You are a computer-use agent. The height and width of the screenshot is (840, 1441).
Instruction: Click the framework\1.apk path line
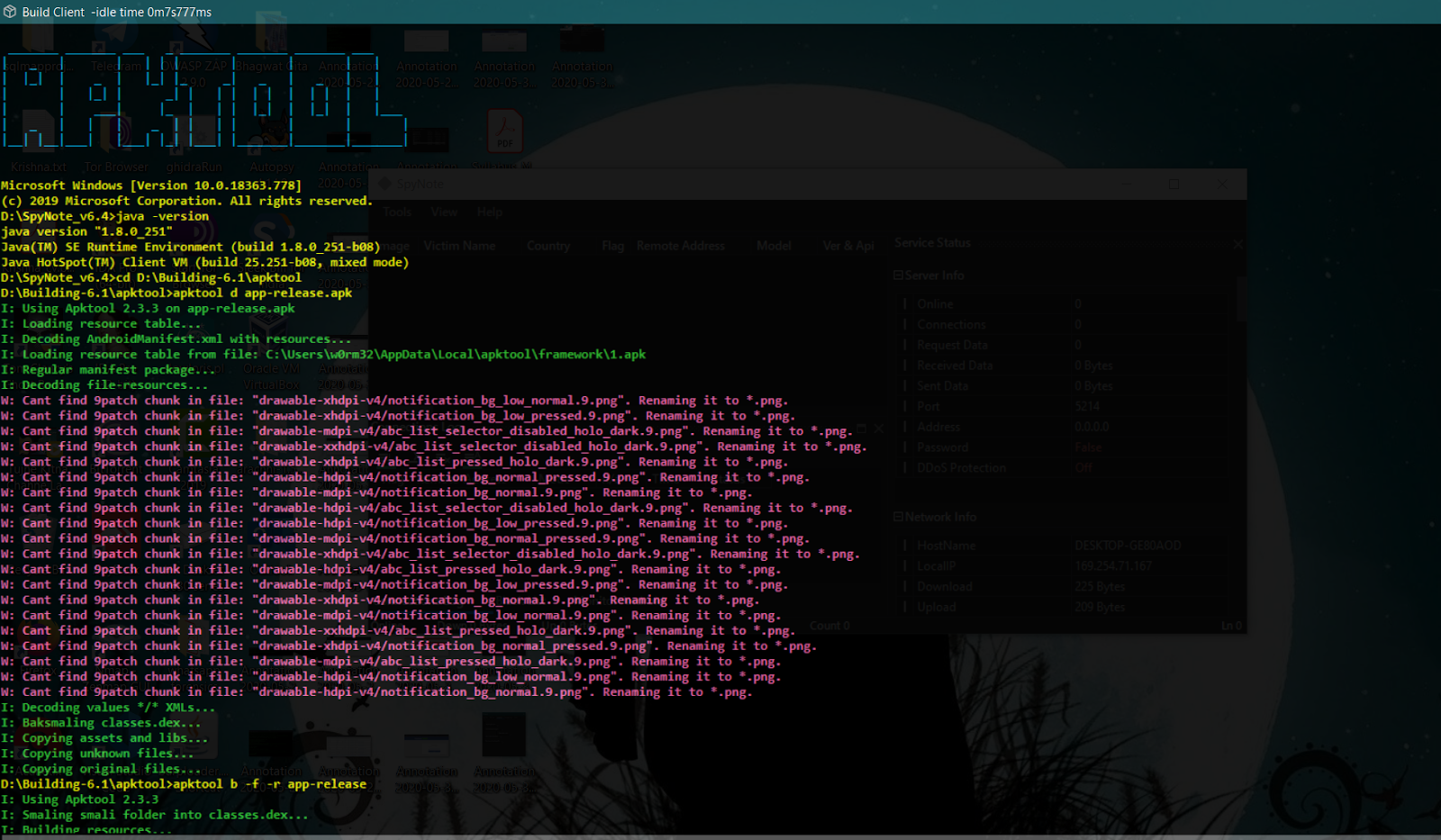(323, 354)
